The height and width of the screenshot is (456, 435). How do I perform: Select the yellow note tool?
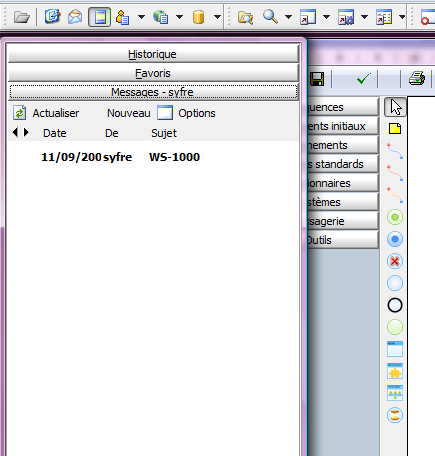point(395,129)
